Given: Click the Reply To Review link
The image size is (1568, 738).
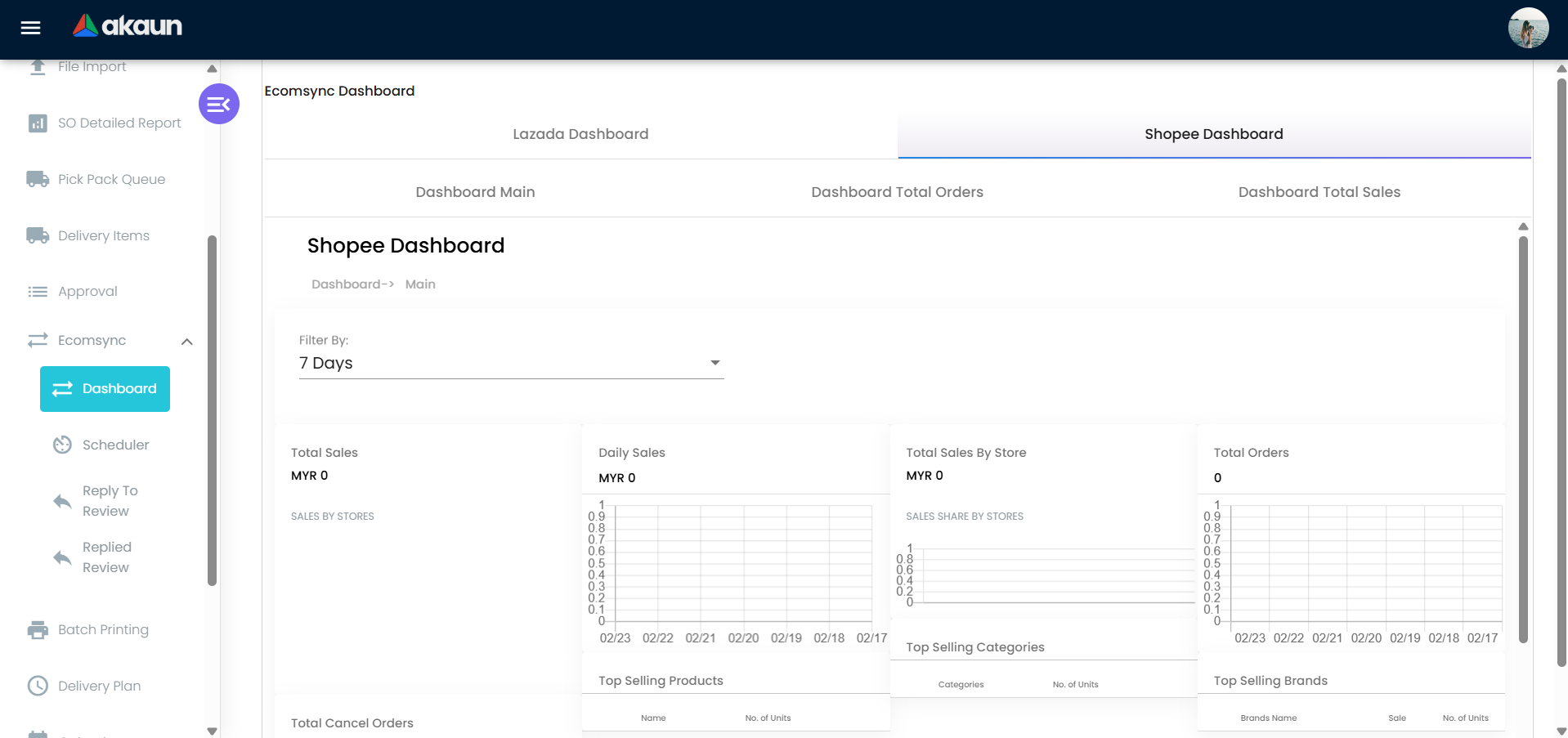Looking at the screenshot, I should 110,500.
